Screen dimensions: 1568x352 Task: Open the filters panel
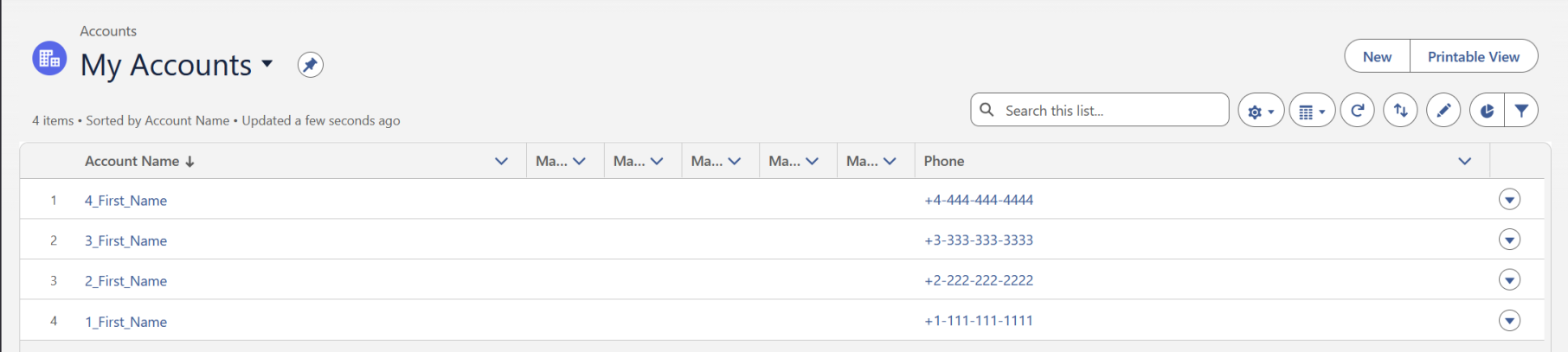coord(1521,111)
